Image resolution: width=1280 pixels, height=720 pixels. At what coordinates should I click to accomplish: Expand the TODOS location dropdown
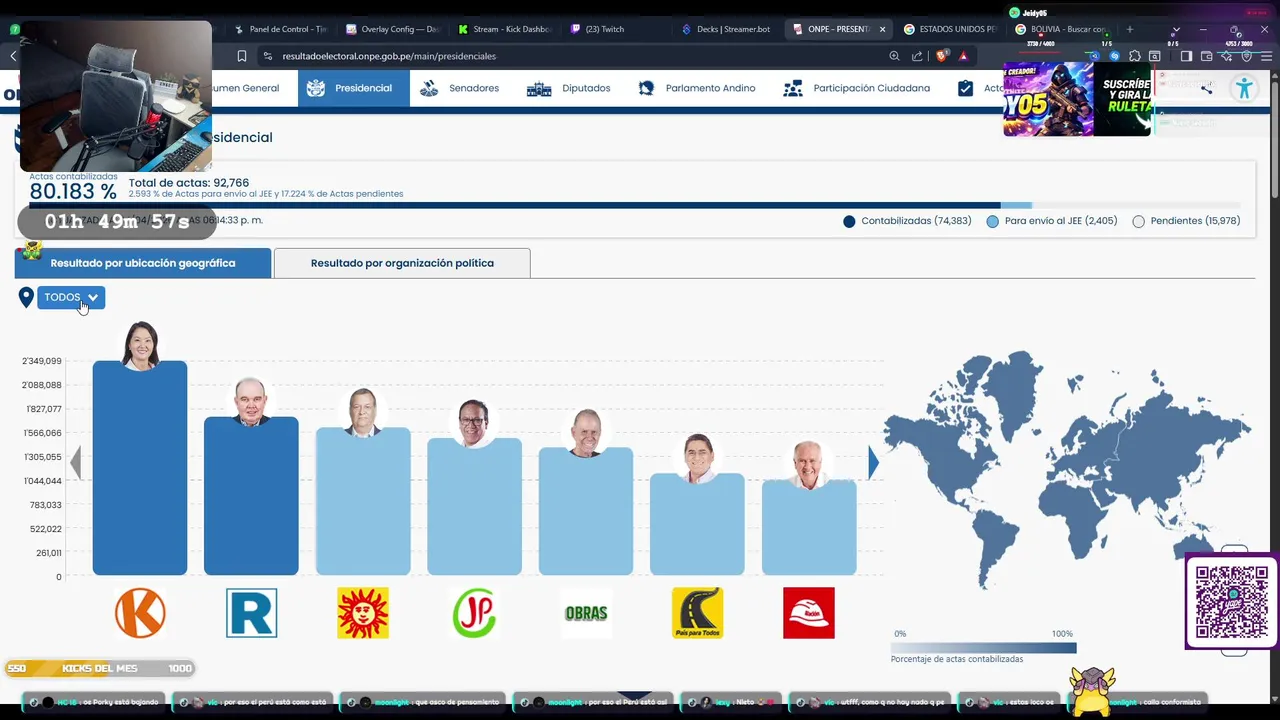point(71,297)
